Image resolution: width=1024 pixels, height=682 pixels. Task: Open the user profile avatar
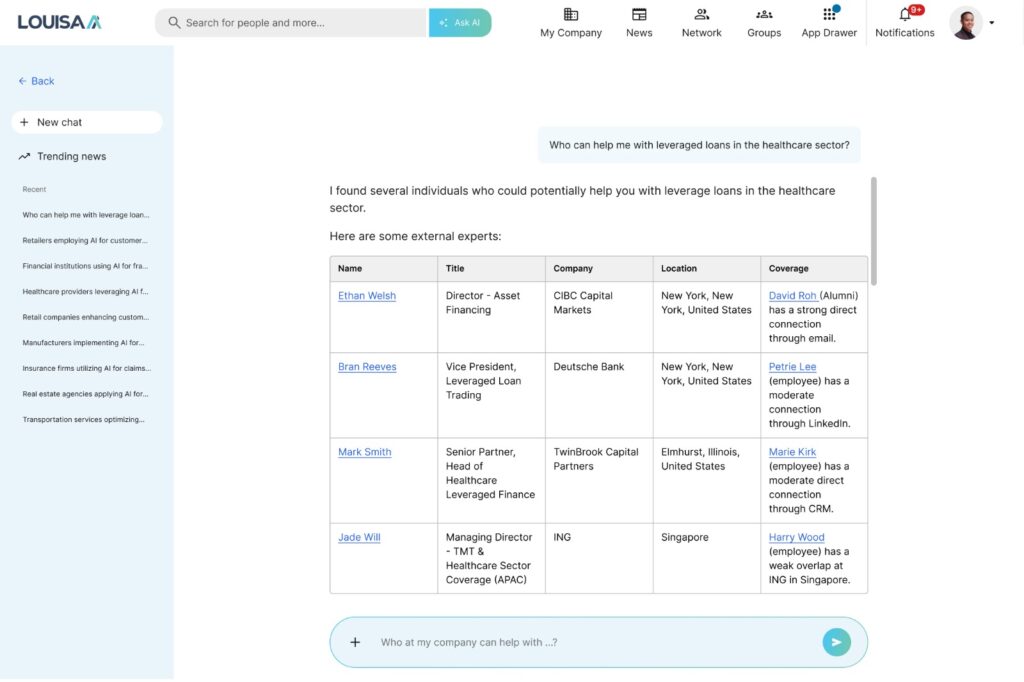click(x=965, y=23)
